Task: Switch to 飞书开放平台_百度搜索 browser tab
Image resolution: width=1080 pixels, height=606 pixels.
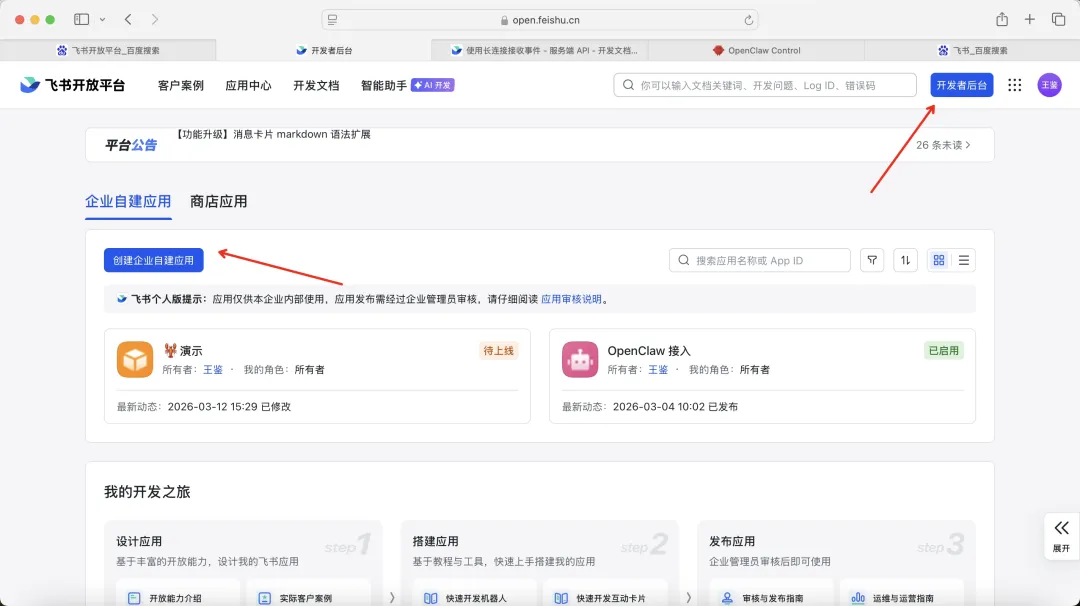Action: click(x=108, y=50)
